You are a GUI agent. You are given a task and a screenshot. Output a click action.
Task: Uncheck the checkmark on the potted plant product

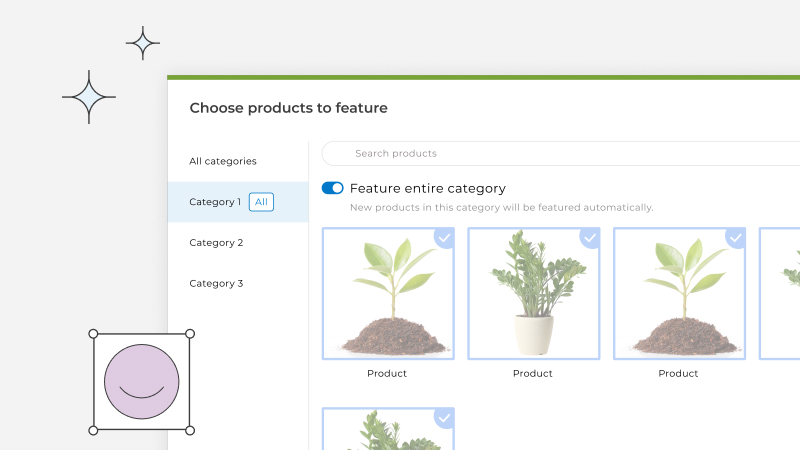(x=590, y=238)
